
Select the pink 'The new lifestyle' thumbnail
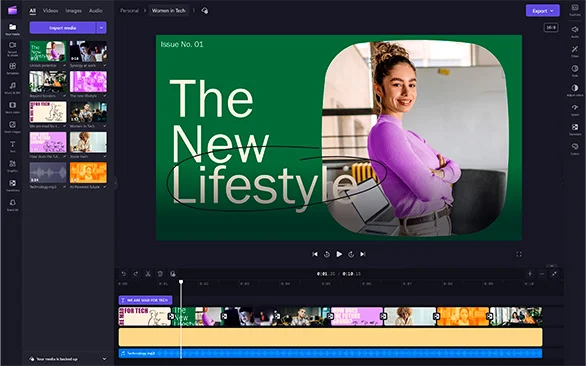click(x=88, y=81)
